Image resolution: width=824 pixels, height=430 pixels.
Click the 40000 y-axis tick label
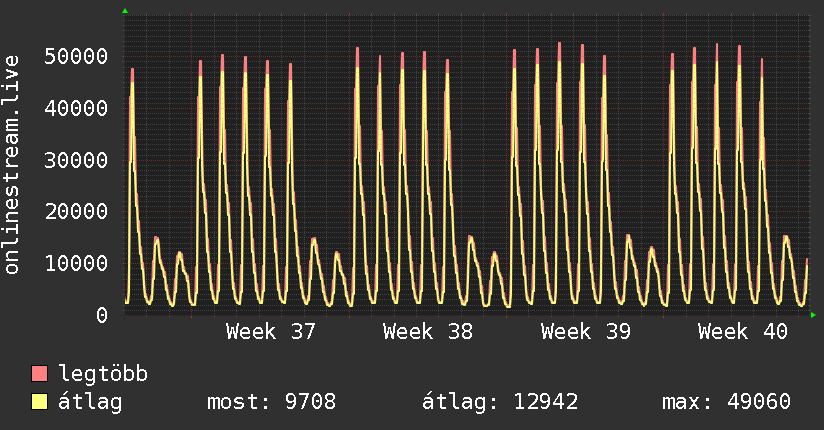click(76, 108)
